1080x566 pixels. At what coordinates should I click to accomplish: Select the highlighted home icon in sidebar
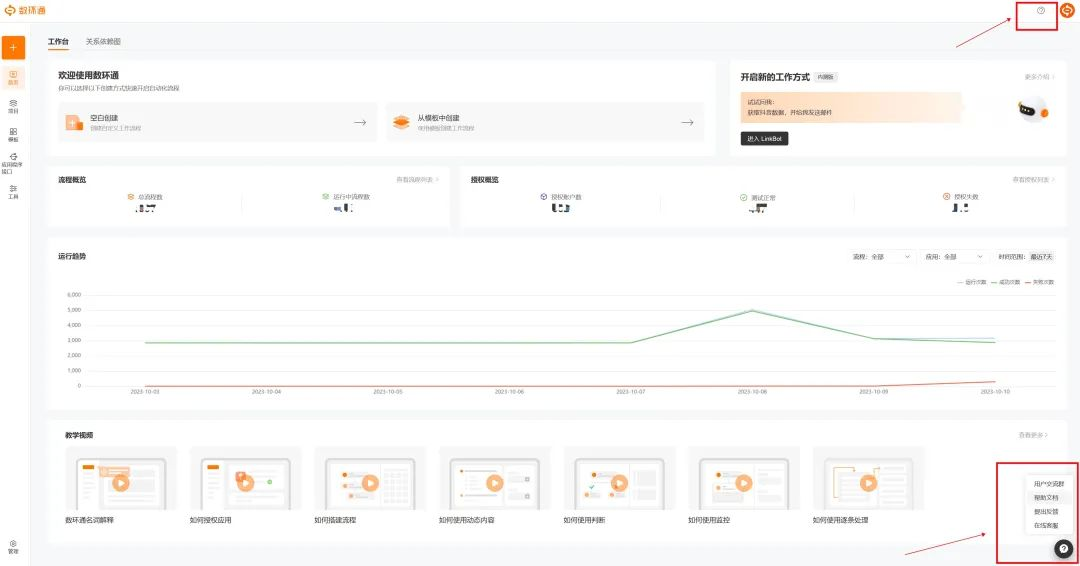(x=13, y=77)
